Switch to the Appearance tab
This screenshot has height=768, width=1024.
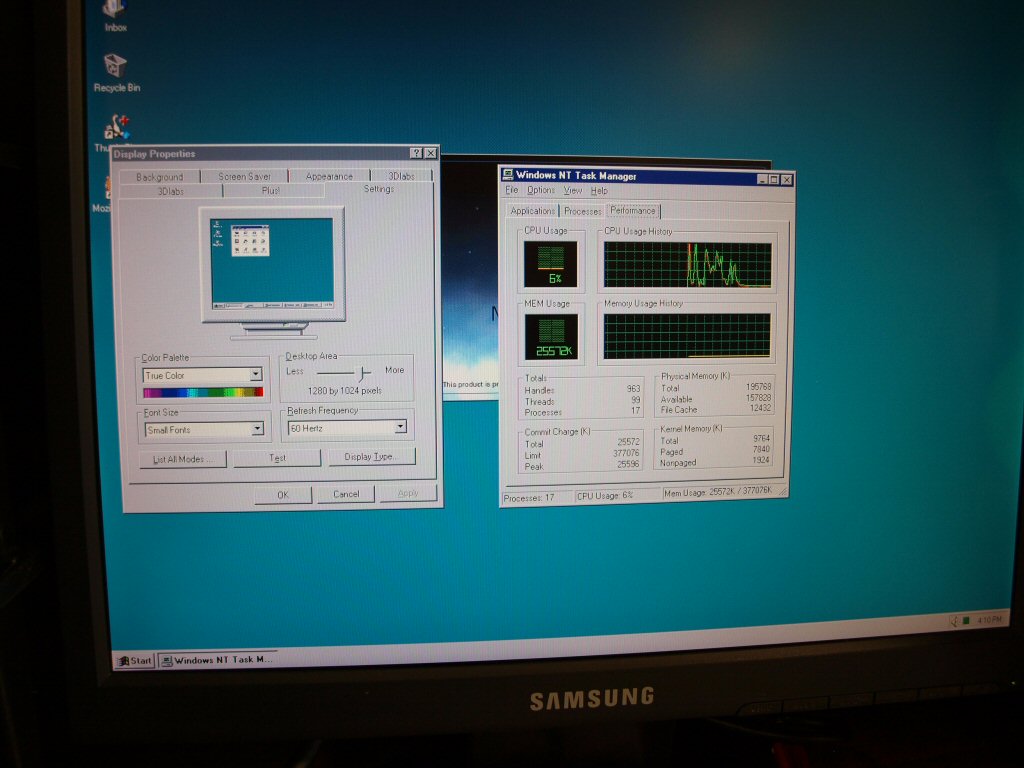coord(329,176)
